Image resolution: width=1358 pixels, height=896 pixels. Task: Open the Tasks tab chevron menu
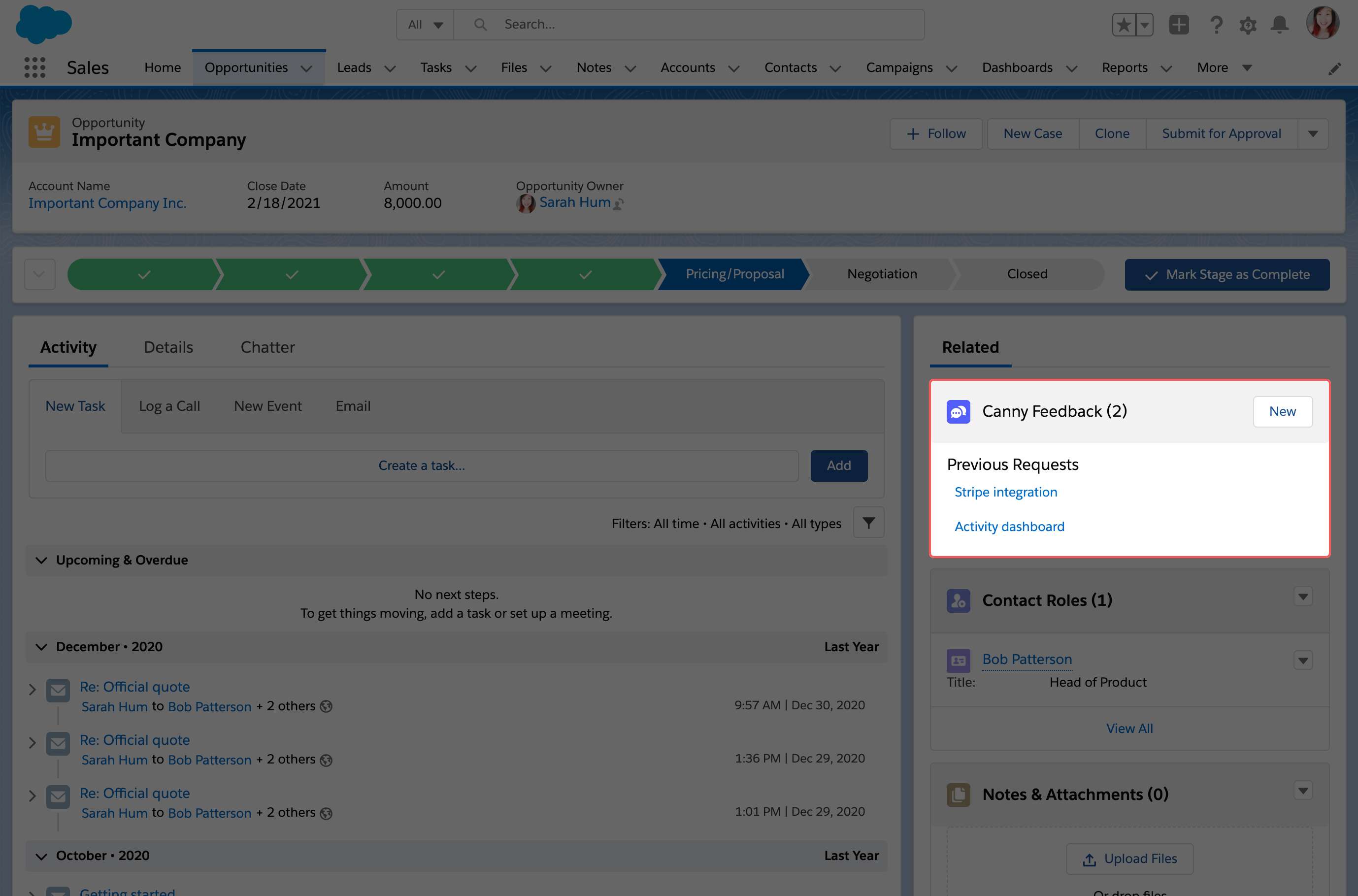click(x=471, y=68)
